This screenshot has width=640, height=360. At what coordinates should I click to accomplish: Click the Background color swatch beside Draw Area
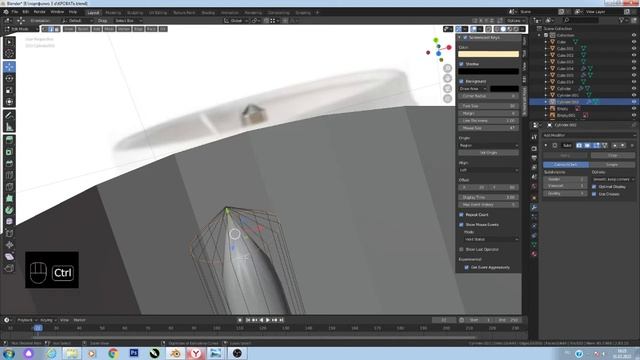pyautogui.click(x=504, y=89)
